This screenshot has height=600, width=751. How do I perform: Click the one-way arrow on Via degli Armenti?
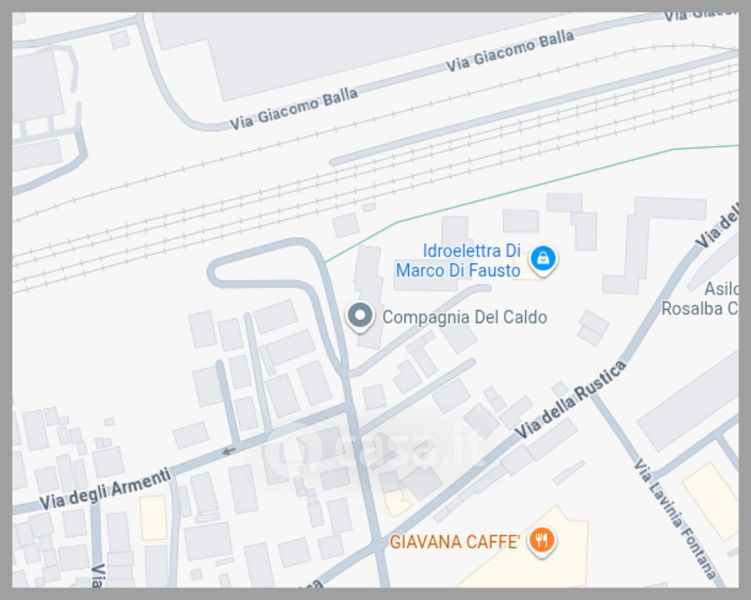click(229, 451)
